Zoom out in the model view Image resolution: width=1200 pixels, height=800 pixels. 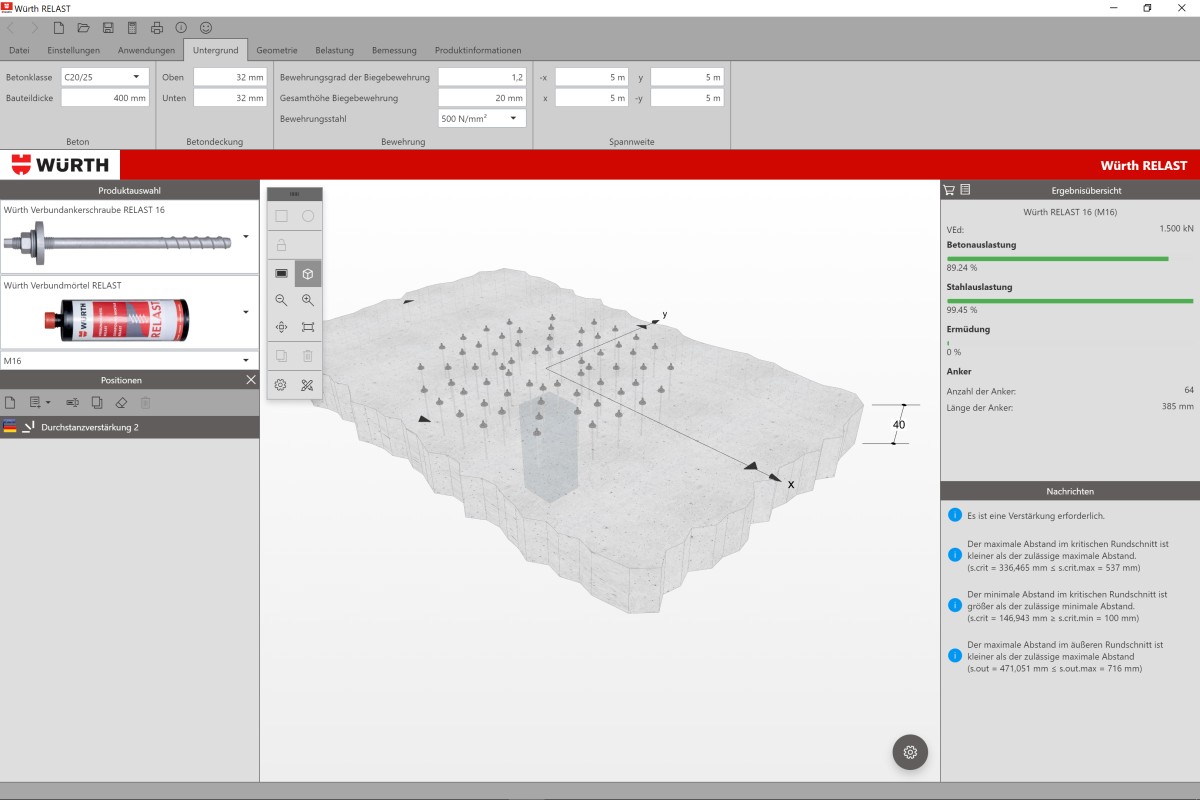(281, 300)
